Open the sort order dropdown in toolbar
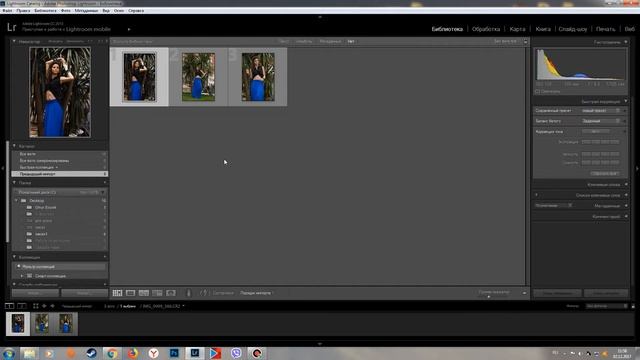 click(x=256, y=293)
